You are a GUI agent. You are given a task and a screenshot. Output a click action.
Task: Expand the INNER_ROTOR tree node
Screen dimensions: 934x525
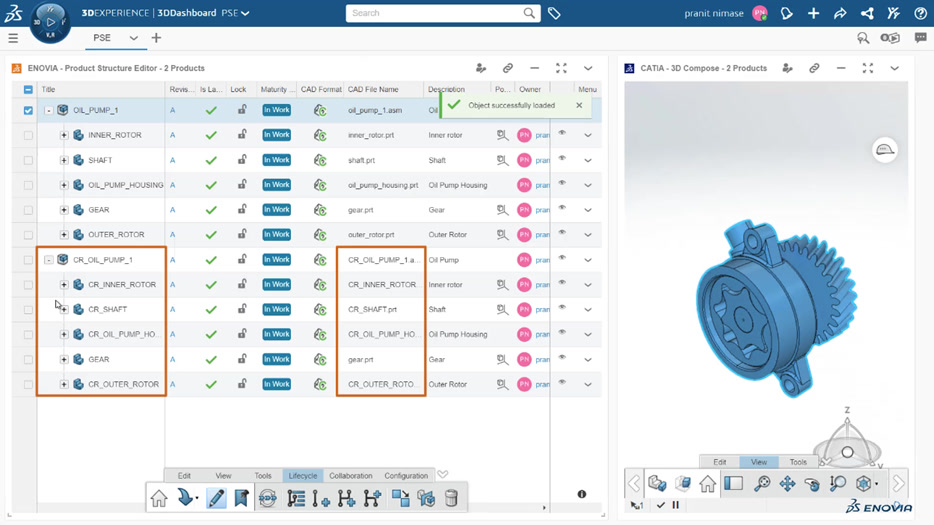[64, 135]
